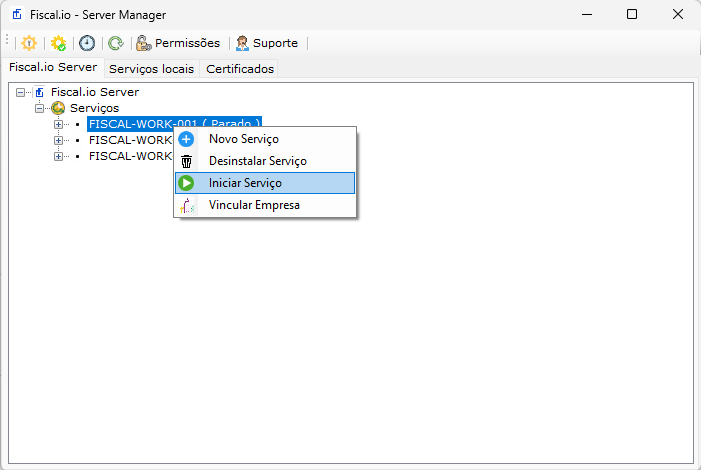The height and width of the screenshot is (470, 701).
Task: Choose Vincular Empresa in context menu
Action: 265,205
